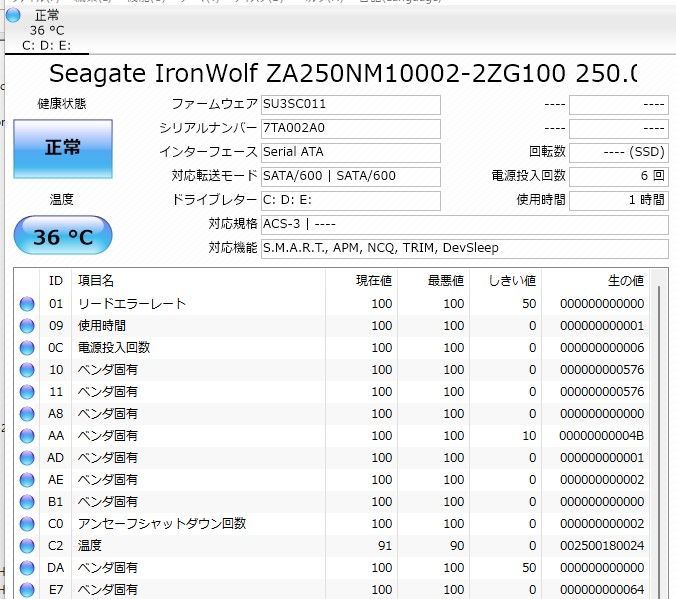Click current value 91 in 温度 row
676x599 pixels.
tap(385, 546)
